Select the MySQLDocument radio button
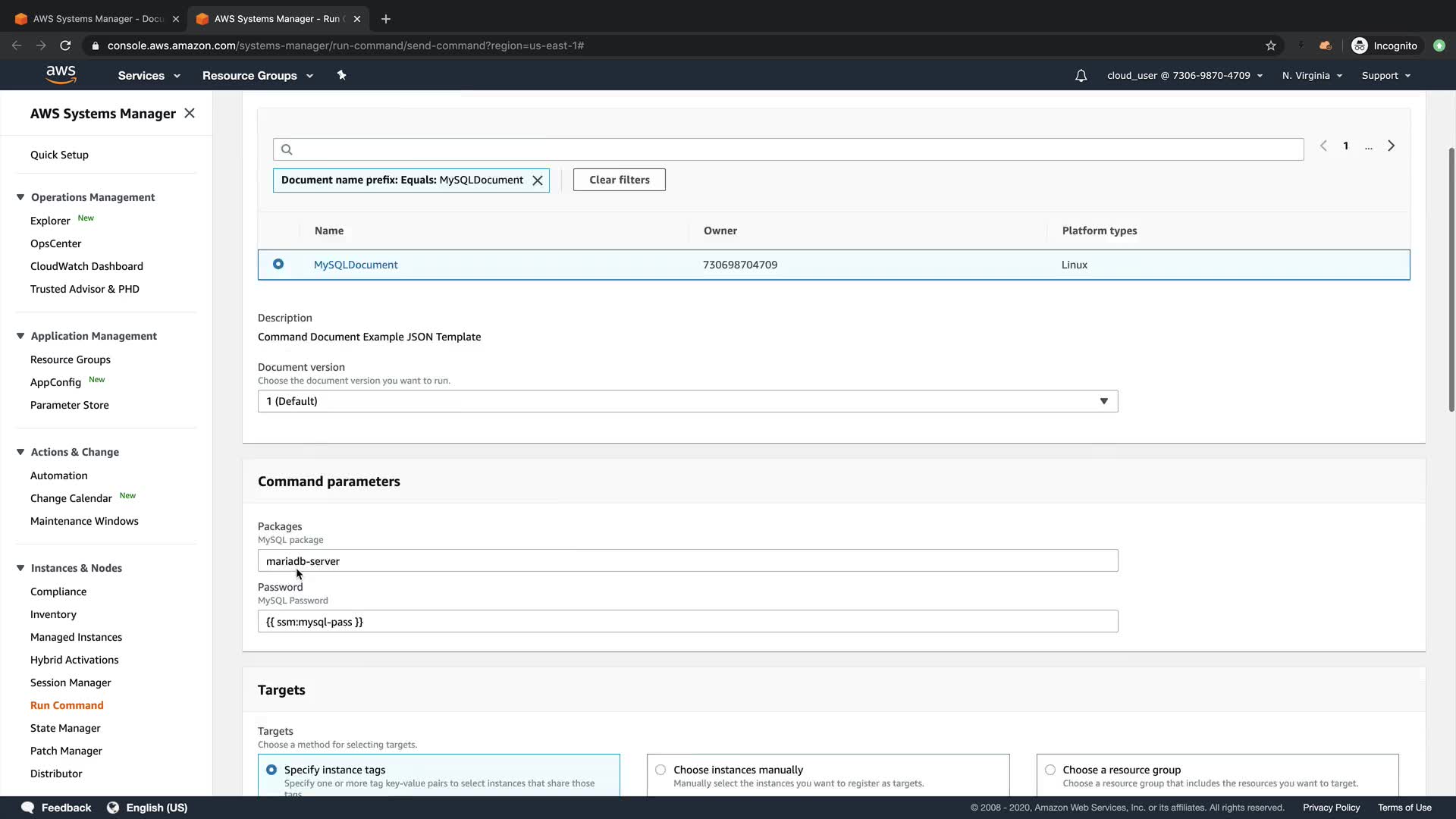The height and width of the screenshot is (819, 1456). click(278, 264)
